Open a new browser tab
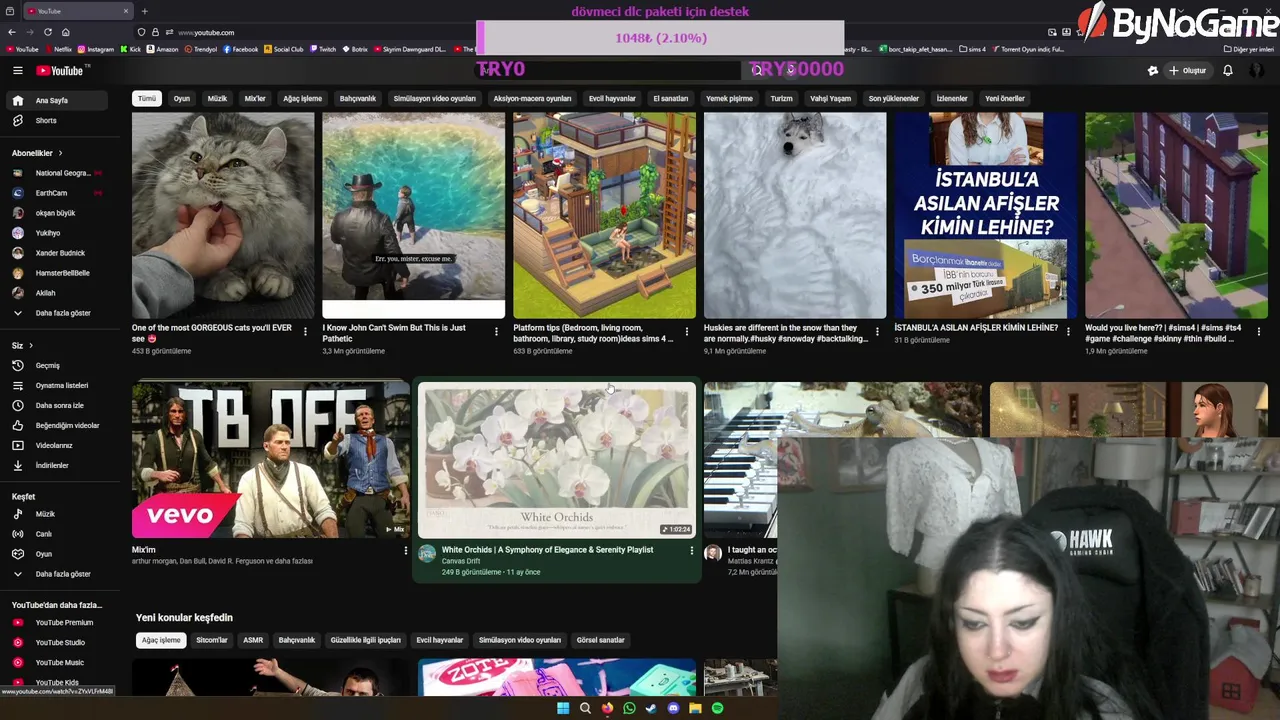The height and width of the screenshot is (720, 1280). click(x=144, y=11)
